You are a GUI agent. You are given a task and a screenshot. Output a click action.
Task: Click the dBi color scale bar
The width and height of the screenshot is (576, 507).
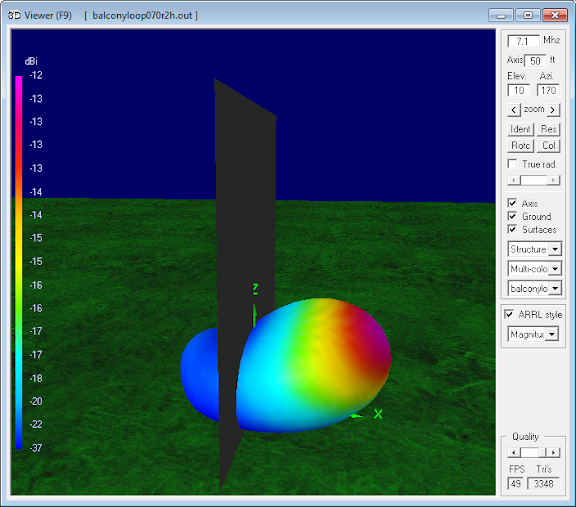(x=19, y=262)
